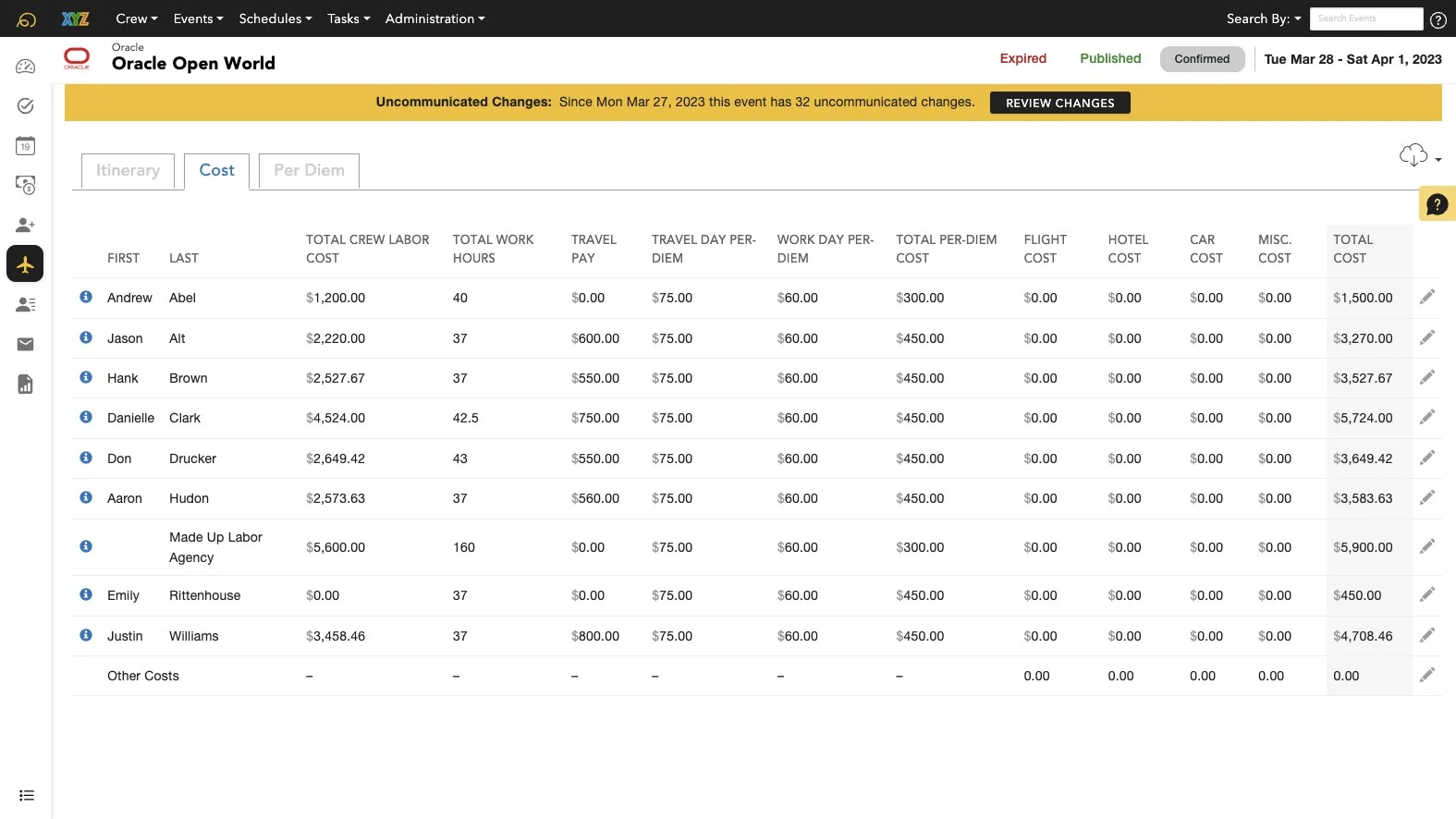Open the Schedules dropdown menu
The image size is (1456, 819).
275,18
